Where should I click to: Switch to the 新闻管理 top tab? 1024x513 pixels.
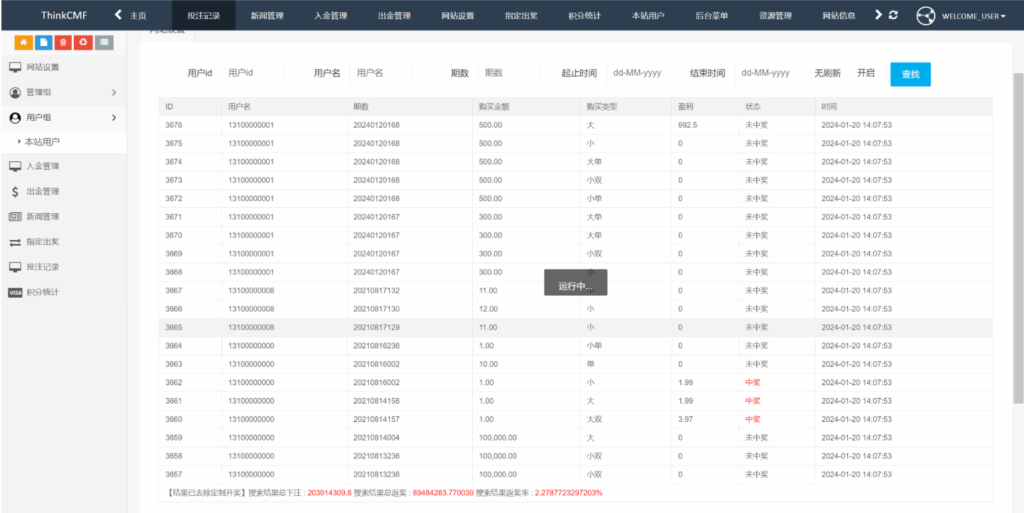click(267, 16)
